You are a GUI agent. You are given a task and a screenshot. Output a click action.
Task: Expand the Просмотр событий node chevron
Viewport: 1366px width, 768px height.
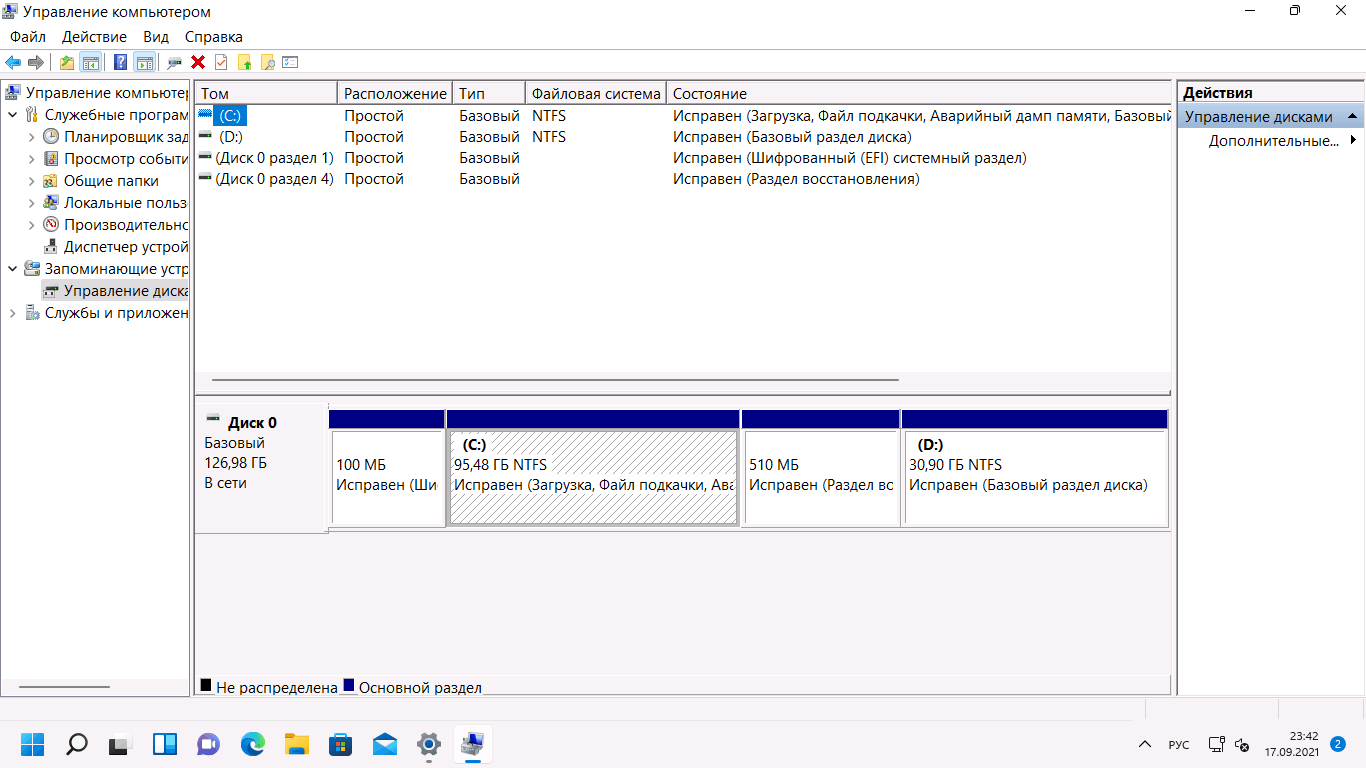31,159
